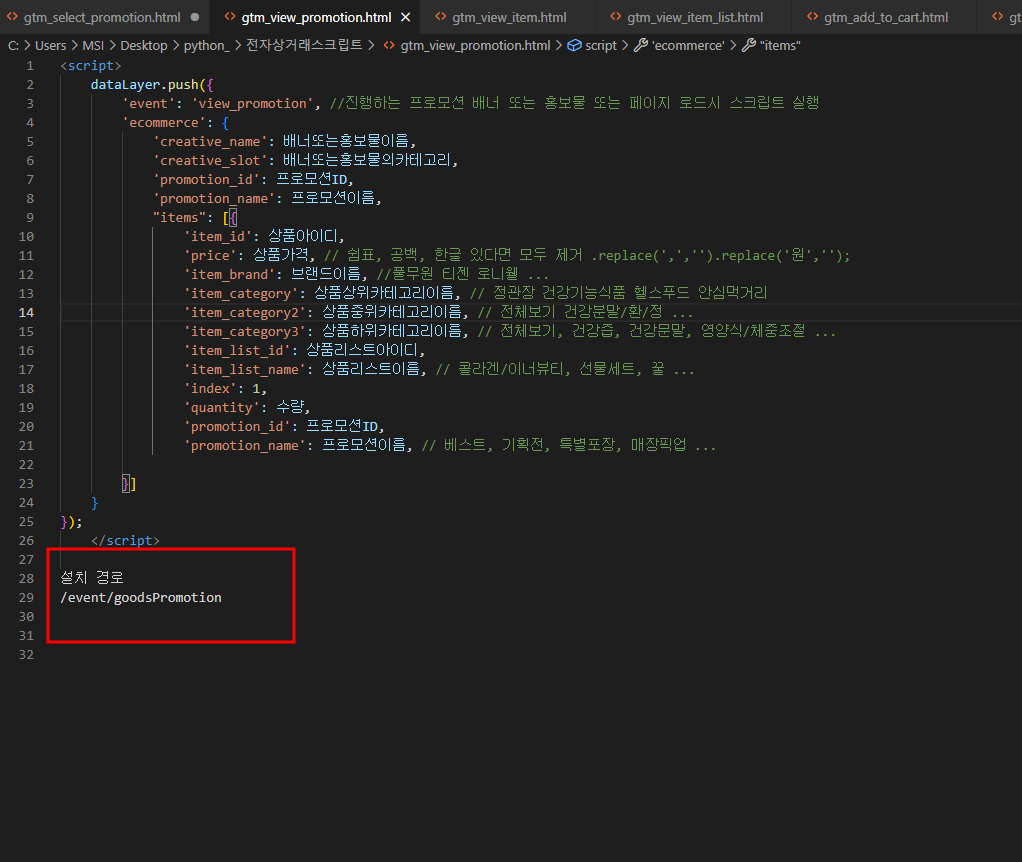Open the python_ breadcrumb
The image size is (1022, 862).
tap(207, 46)
